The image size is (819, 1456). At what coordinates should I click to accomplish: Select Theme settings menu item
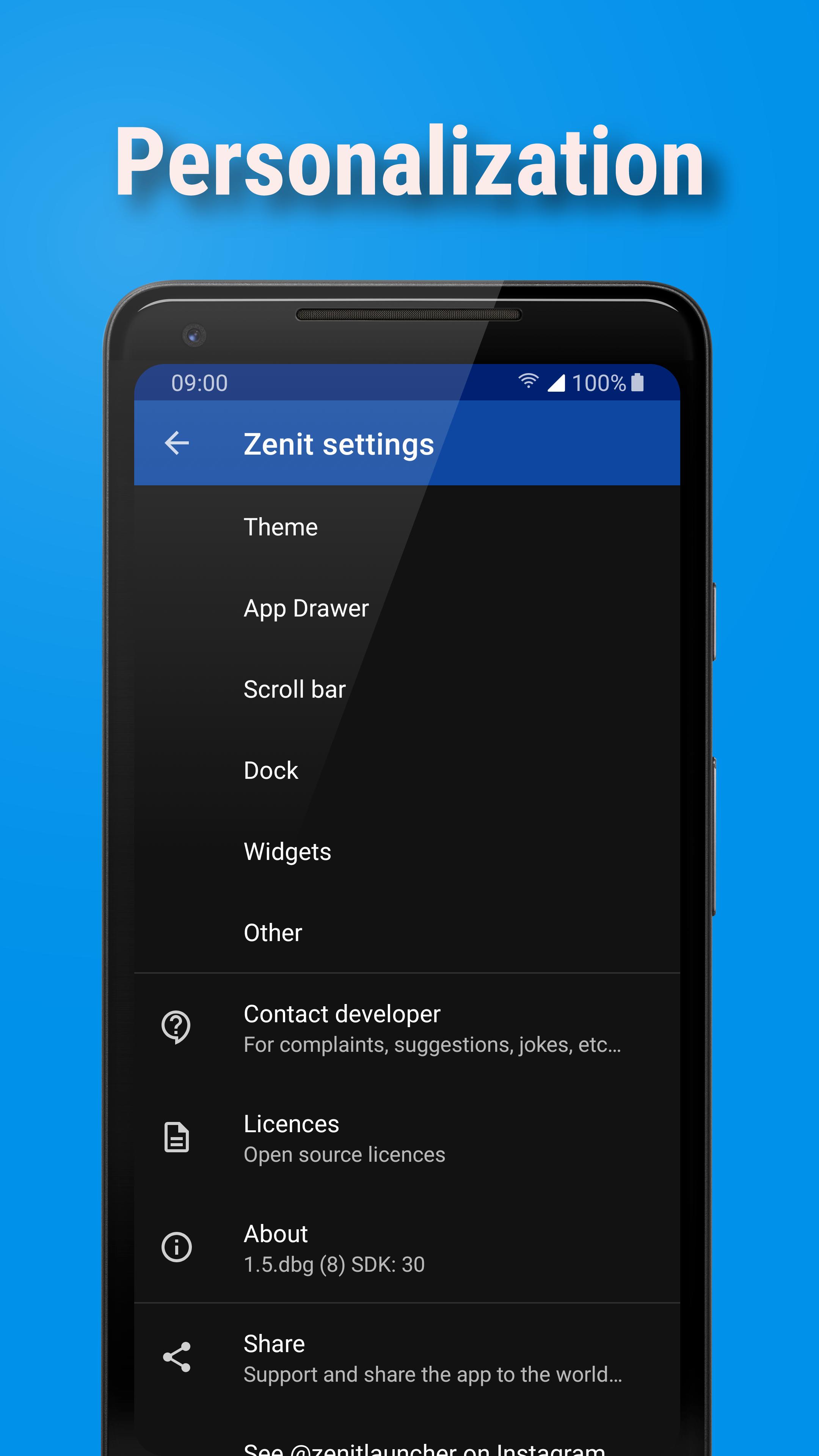[x=279, y=527]
